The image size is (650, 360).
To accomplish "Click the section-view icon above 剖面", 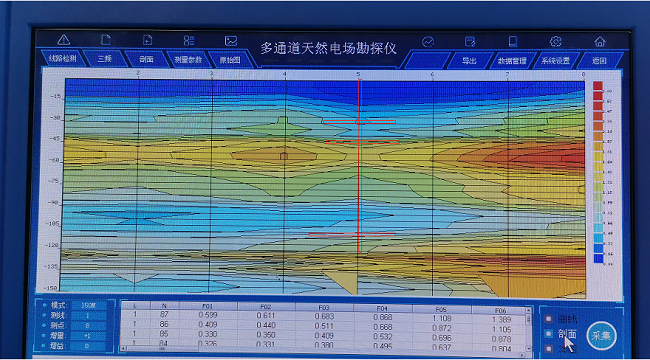I will [148, 40].
